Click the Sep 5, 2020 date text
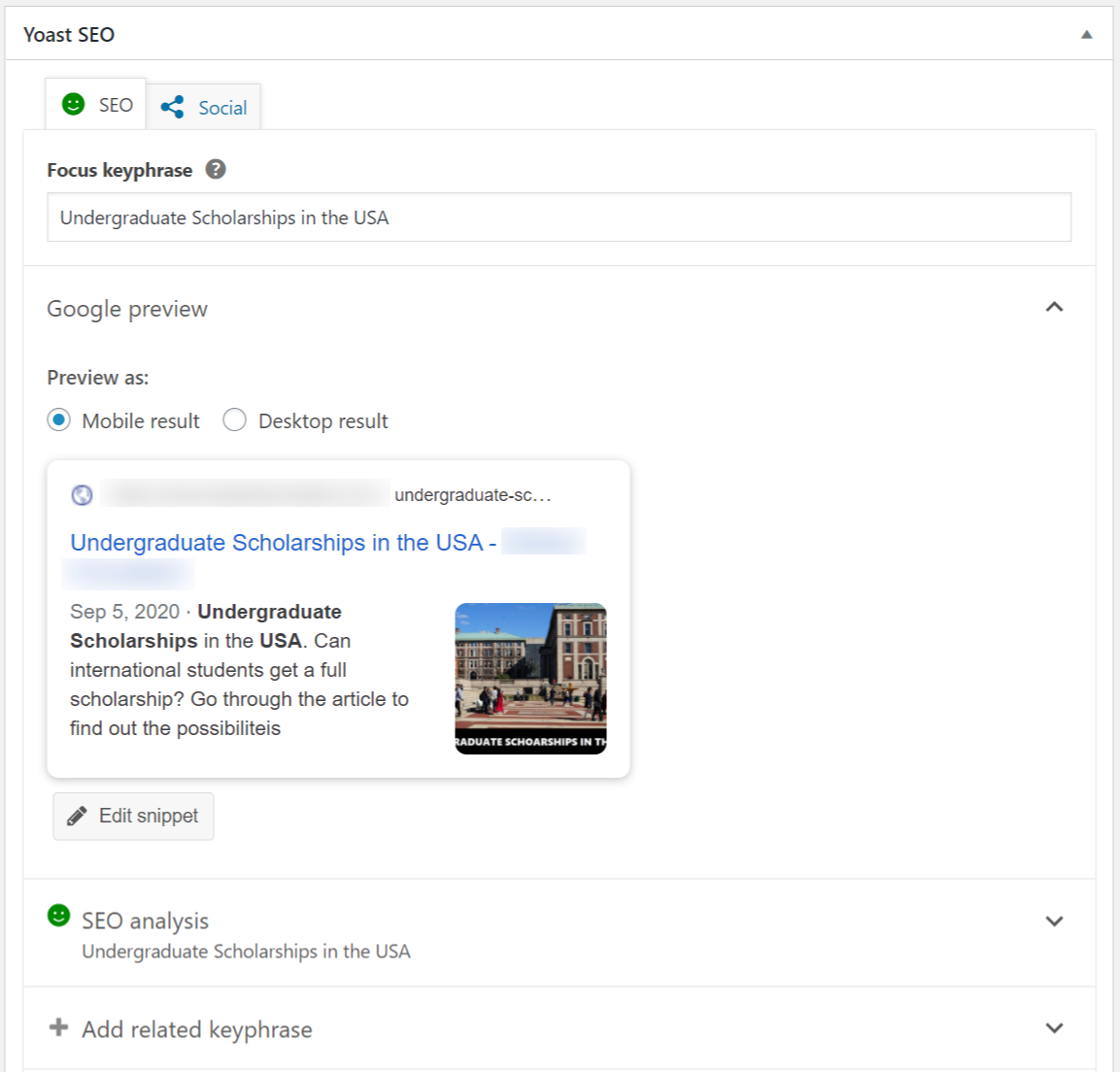Screen dimensions: 1120x1072 tap(125, 612)
